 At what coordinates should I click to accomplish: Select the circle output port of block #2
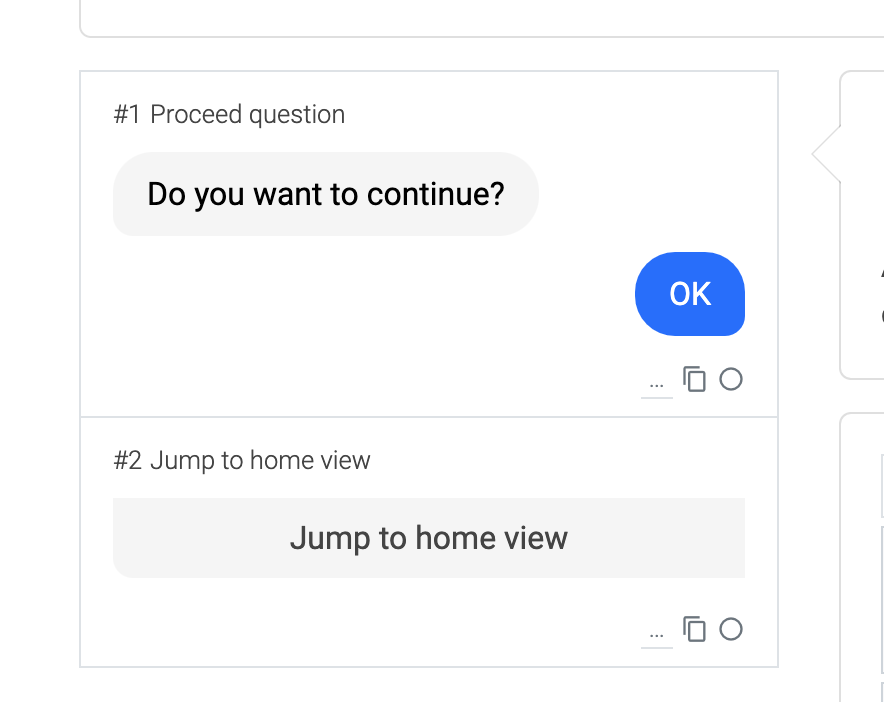[x=731, y=629]
